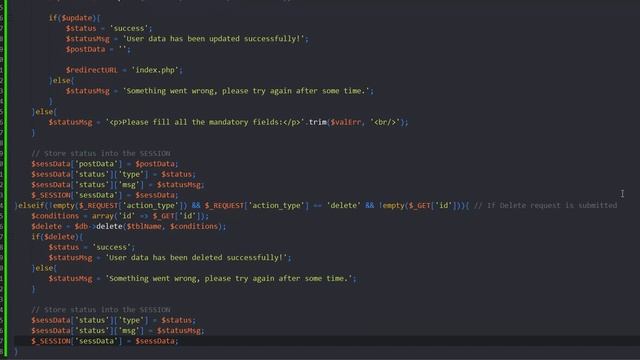
Task: Select the $redirectURL = 'index.php' line
Action: pyautogui.click(x=124, y=70)
